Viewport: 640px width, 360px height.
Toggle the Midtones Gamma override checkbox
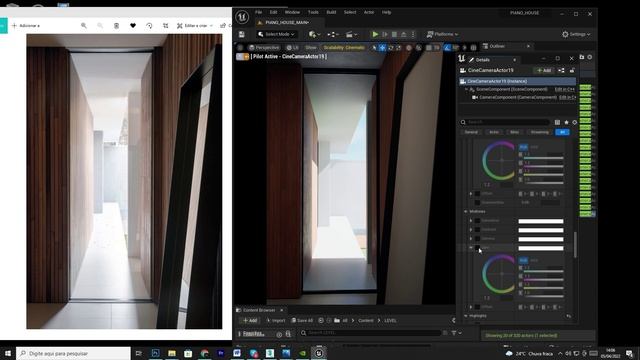coord(477,239)
